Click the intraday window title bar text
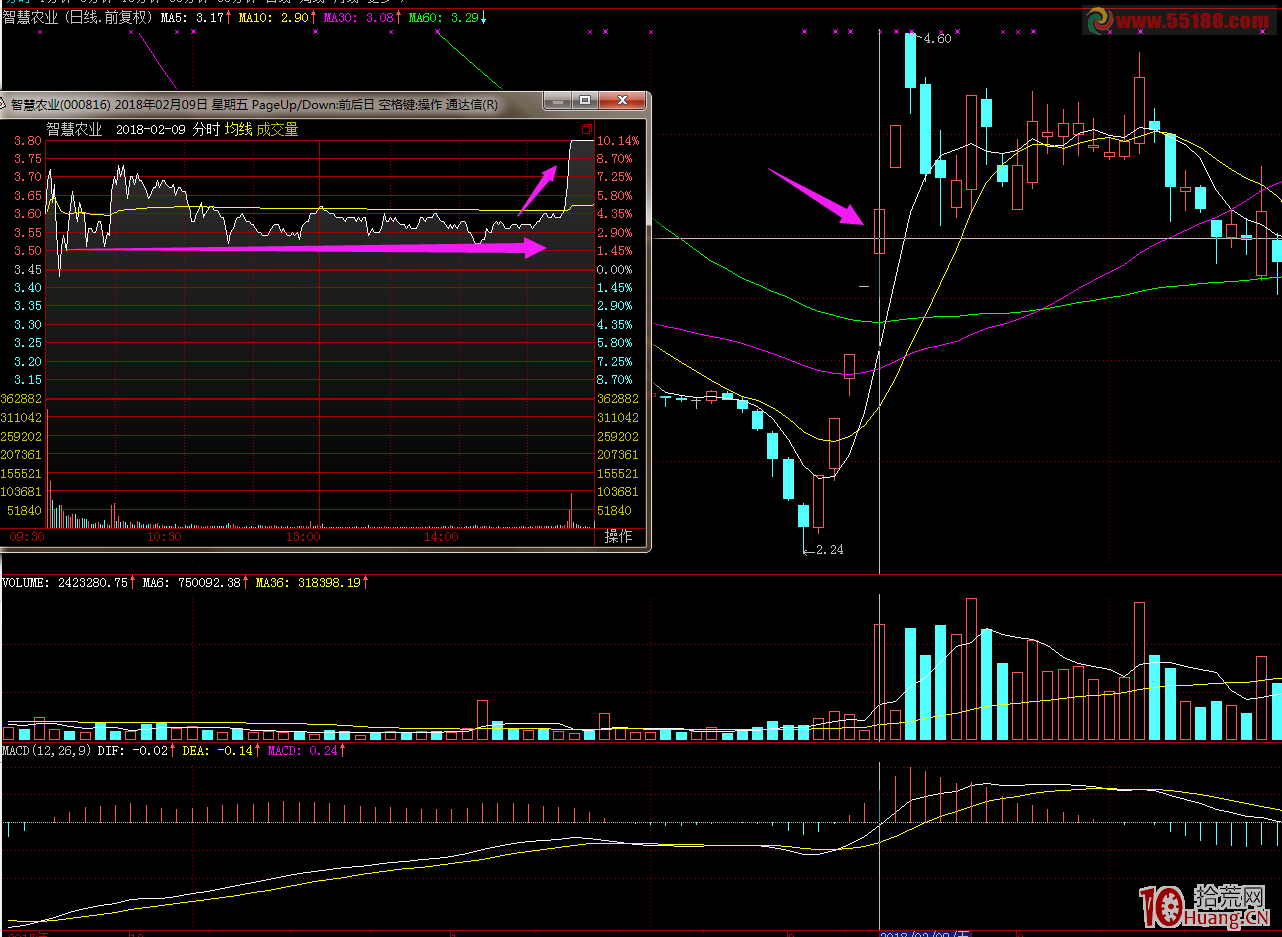This screenshot has width=1282, height=937. (254, 104)
